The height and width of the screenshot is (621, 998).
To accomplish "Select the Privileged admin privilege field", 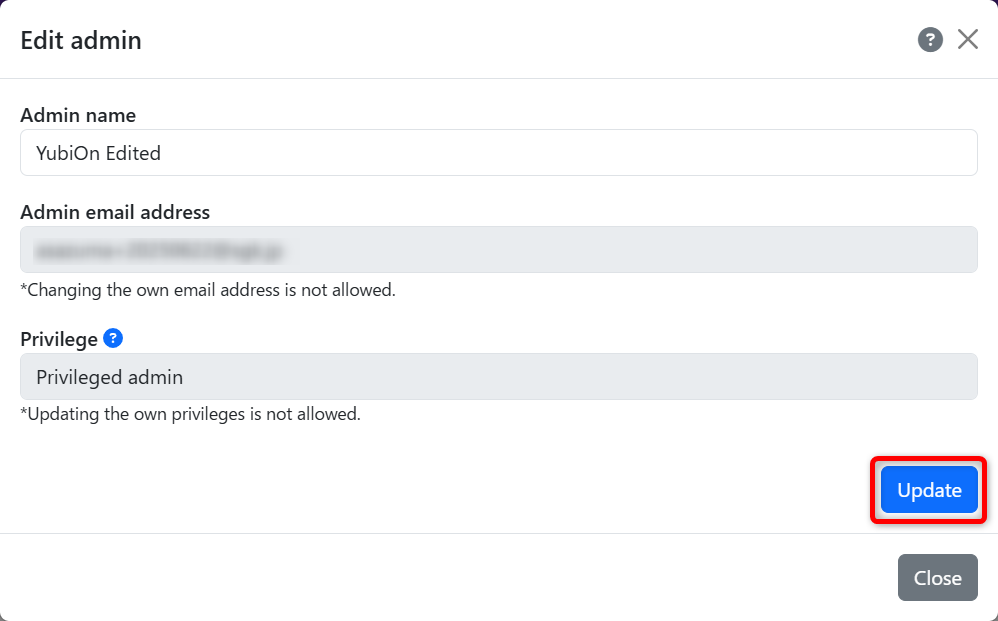I will (x=499, y=377).
